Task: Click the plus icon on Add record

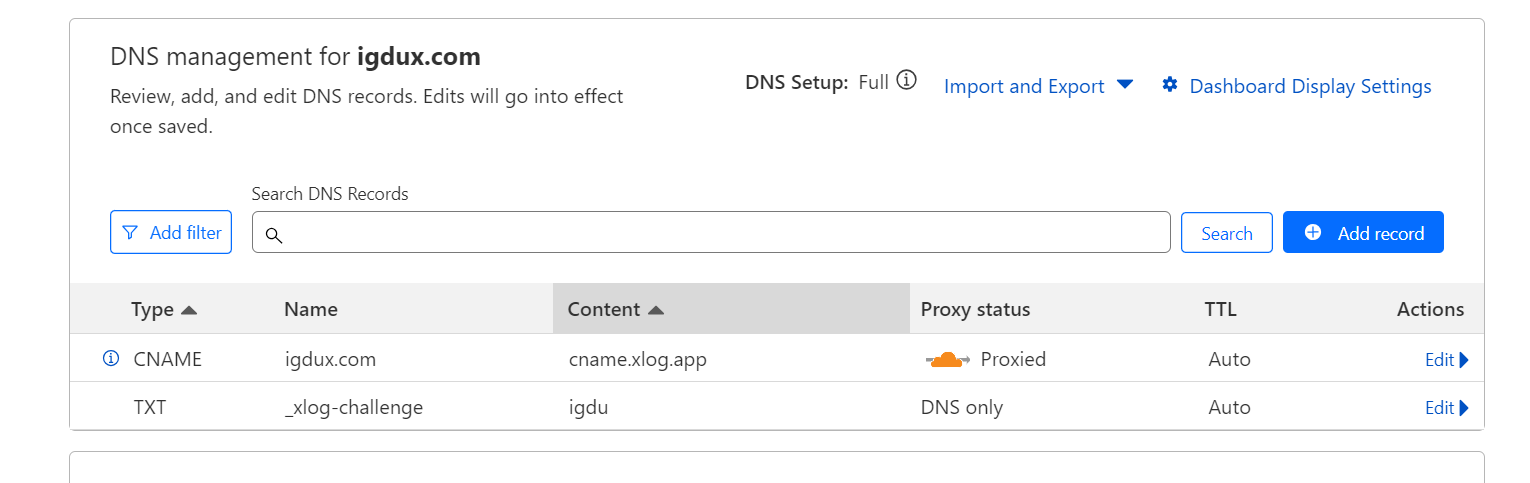Action: [x=1313, y=232]
